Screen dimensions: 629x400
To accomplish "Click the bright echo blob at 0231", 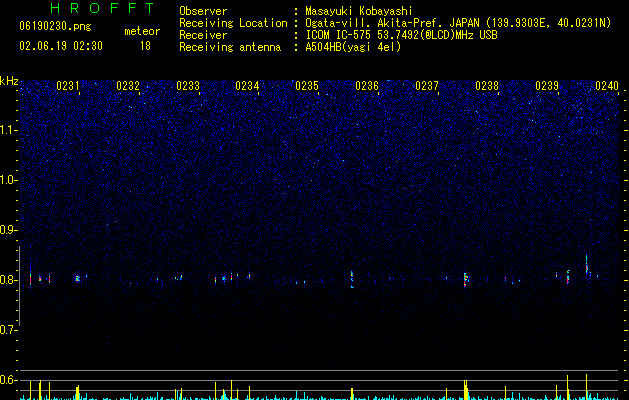I will [77, 278].
